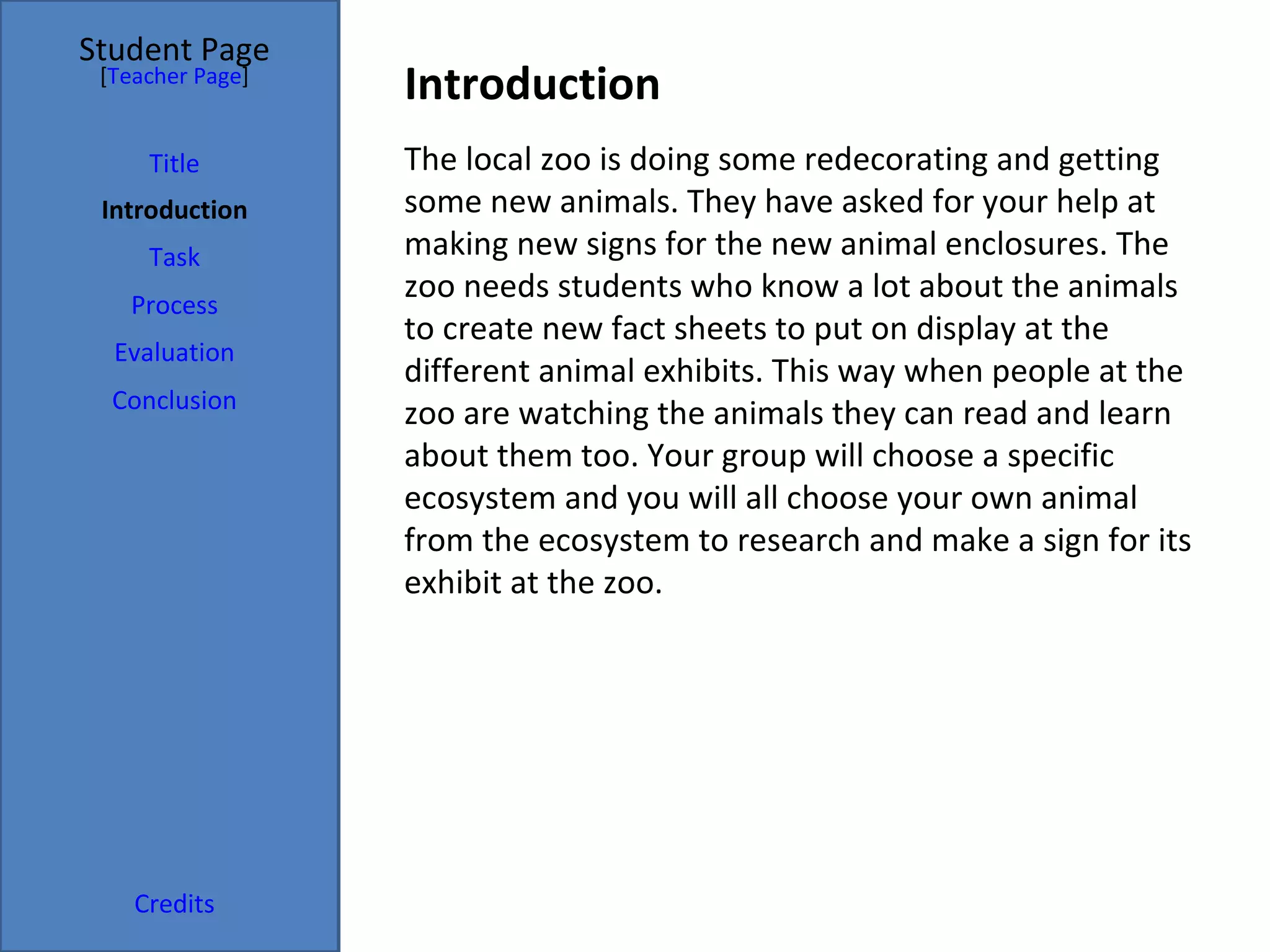
Task: Visit the Conclusion section link
Action: tap(174, 401)
